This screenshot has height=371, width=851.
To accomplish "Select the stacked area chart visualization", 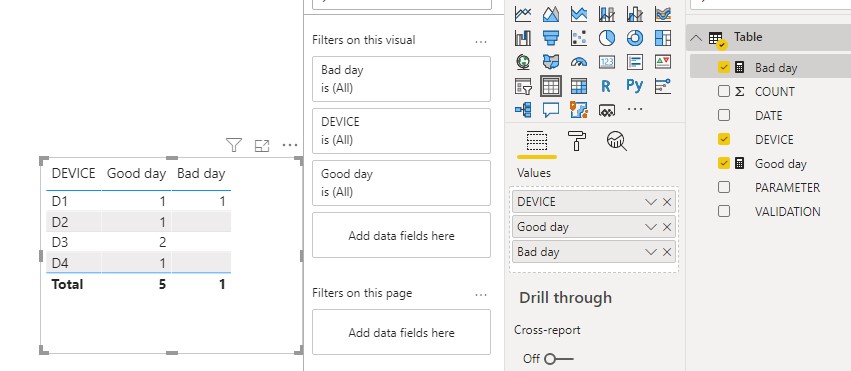I will 579,14.
